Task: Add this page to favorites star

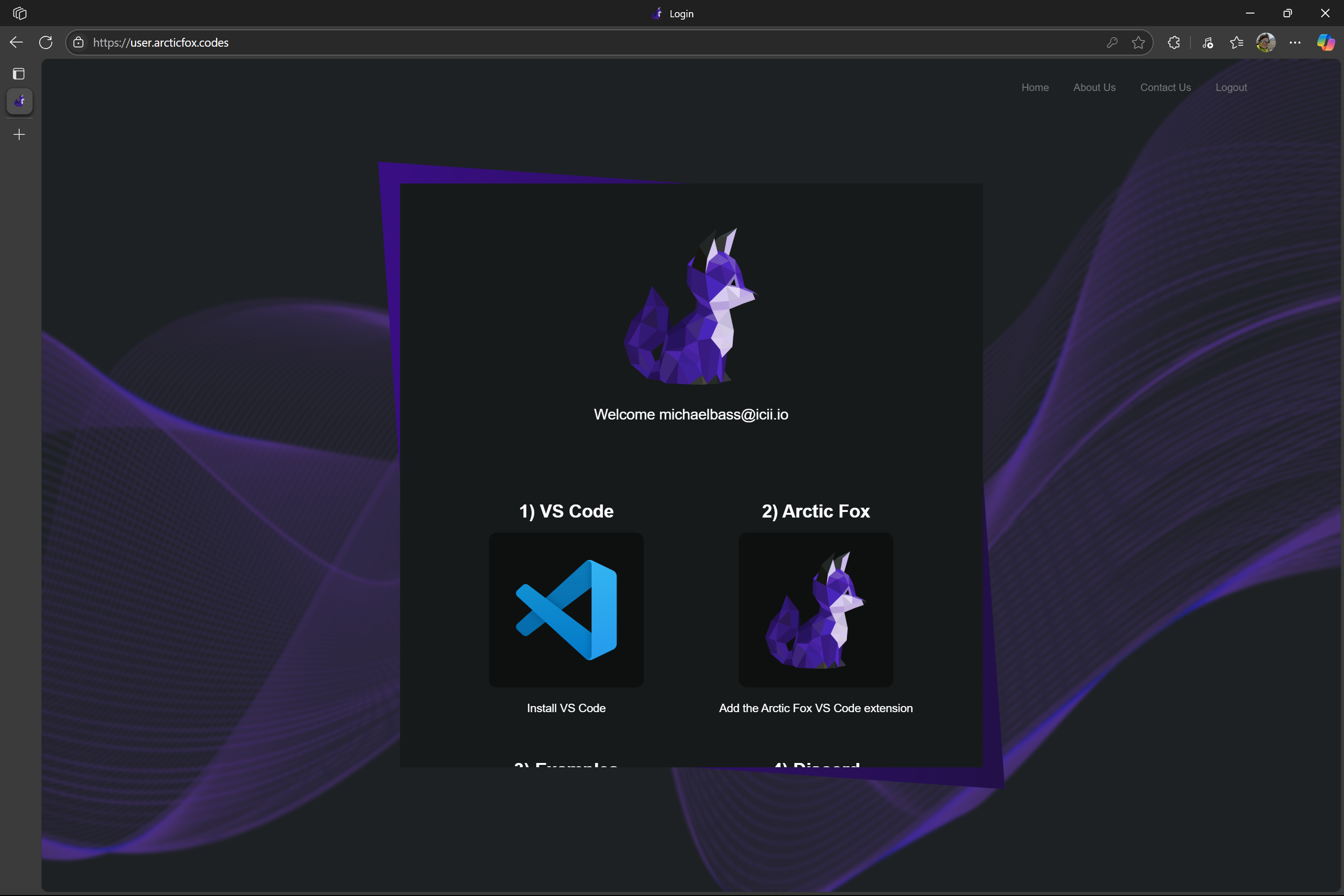Action: [x=1138, y=42]
